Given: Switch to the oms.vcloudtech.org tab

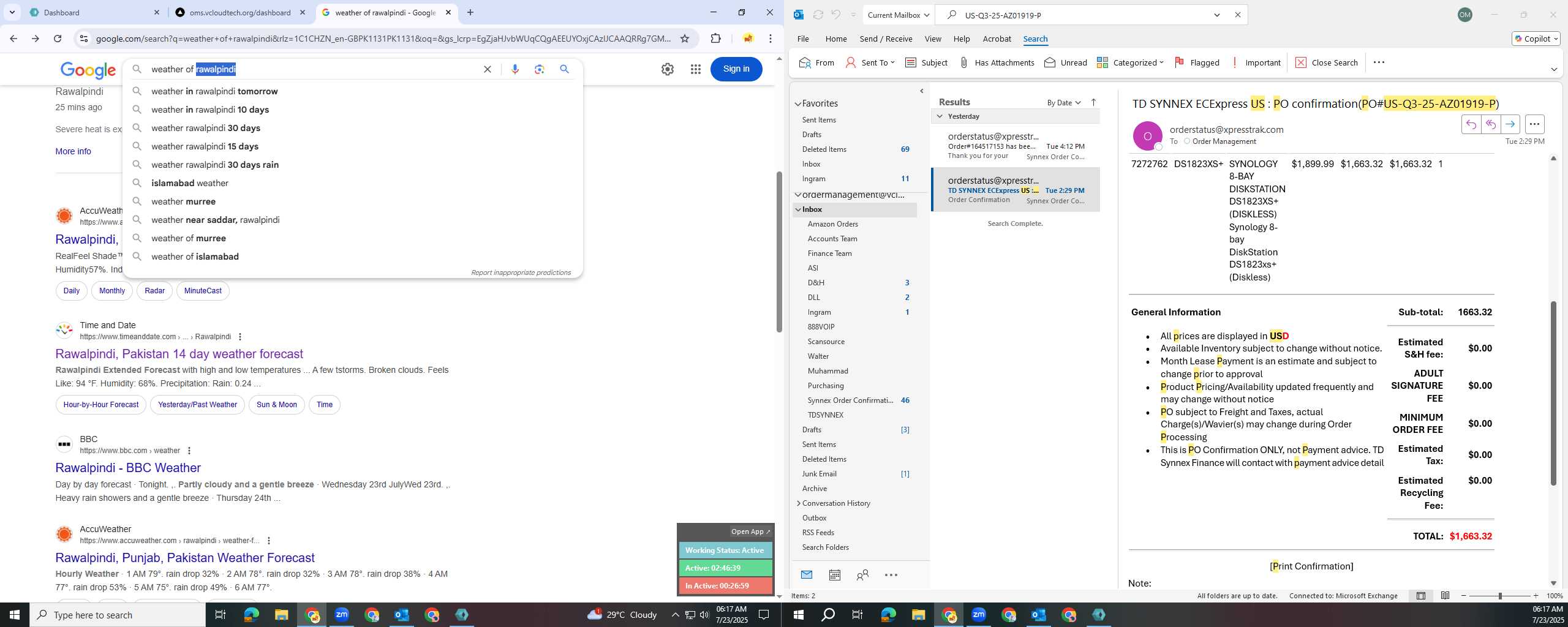Looking at the screenshot, I should pyautogui.click(x=239, y=12).
